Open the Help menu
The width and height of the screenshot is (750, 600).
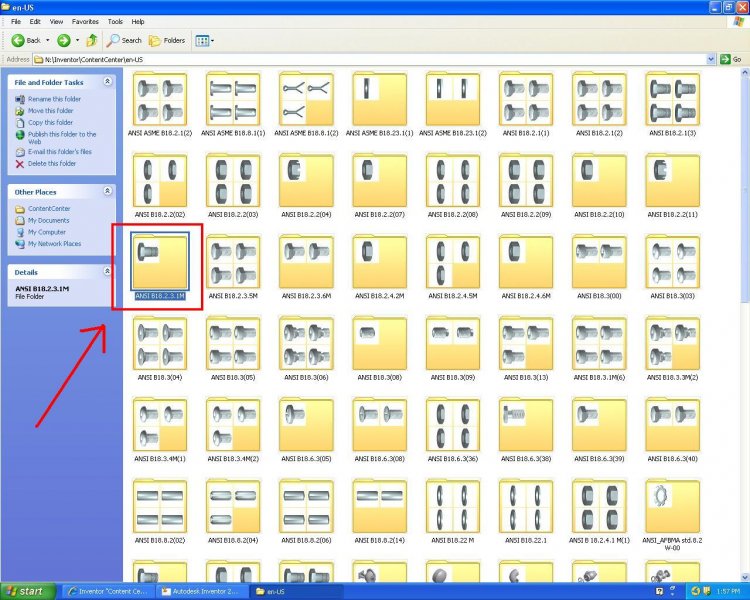[x=138, y=22]
